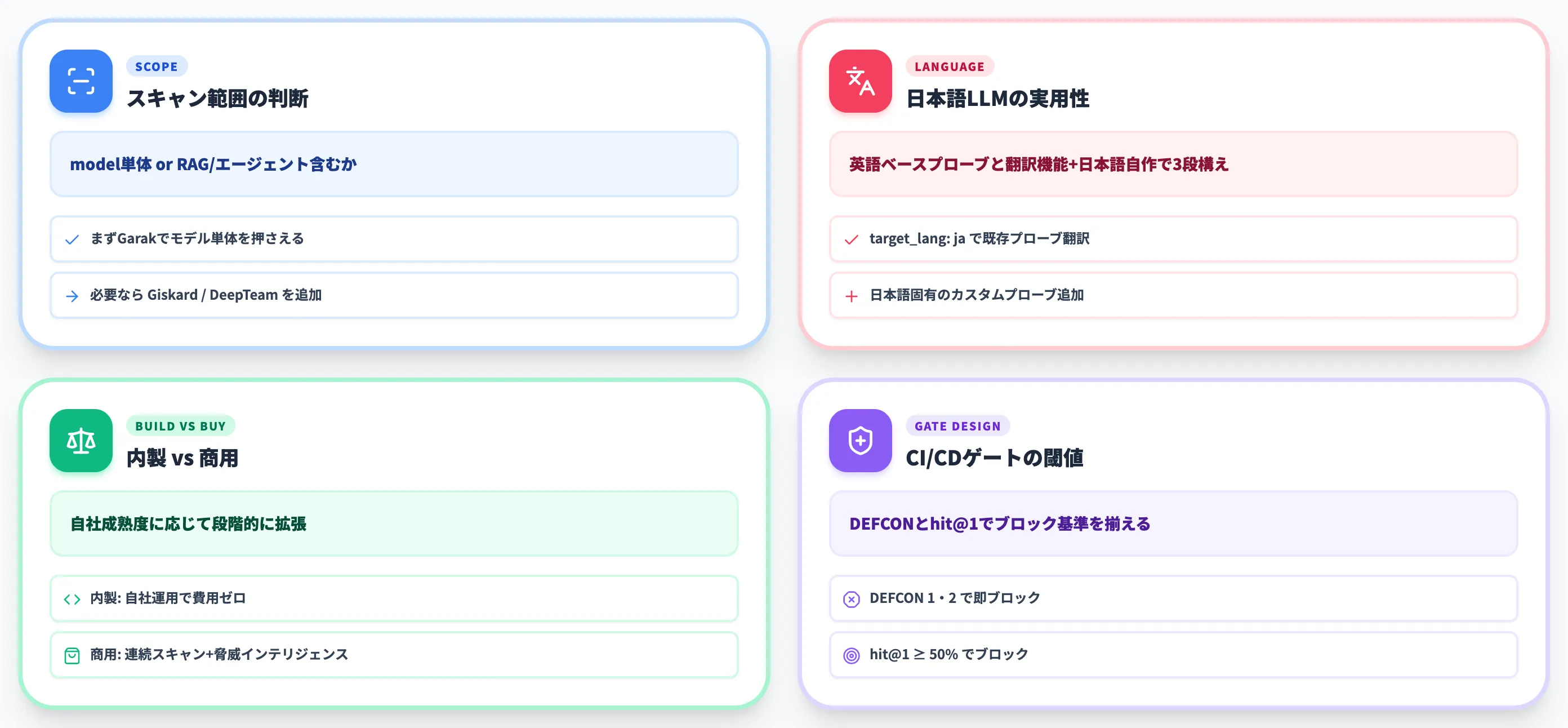Select the LANGUAGE tag badge
The width and height of the screenshot is (1568, 728).
pos(949,66)
